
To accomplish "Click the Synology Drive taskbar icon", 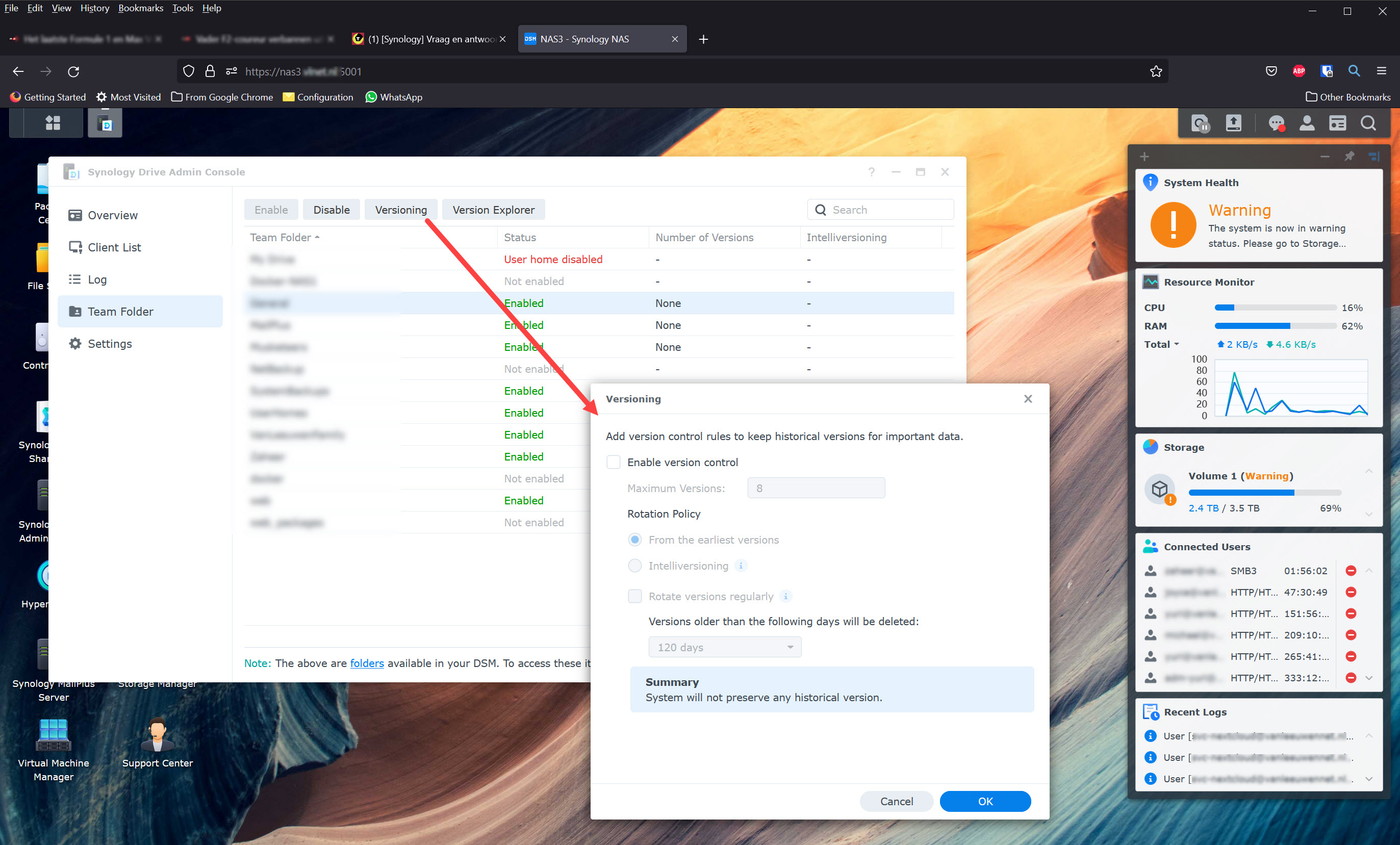I will (x=105, y=123).
